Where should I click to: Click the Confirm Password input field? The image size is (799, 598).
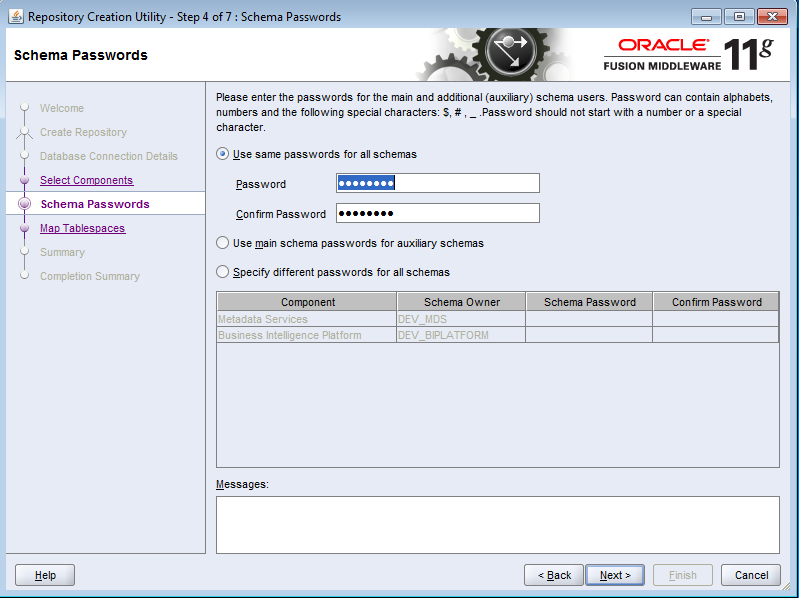pyautogui.click(x=438, y=213)
